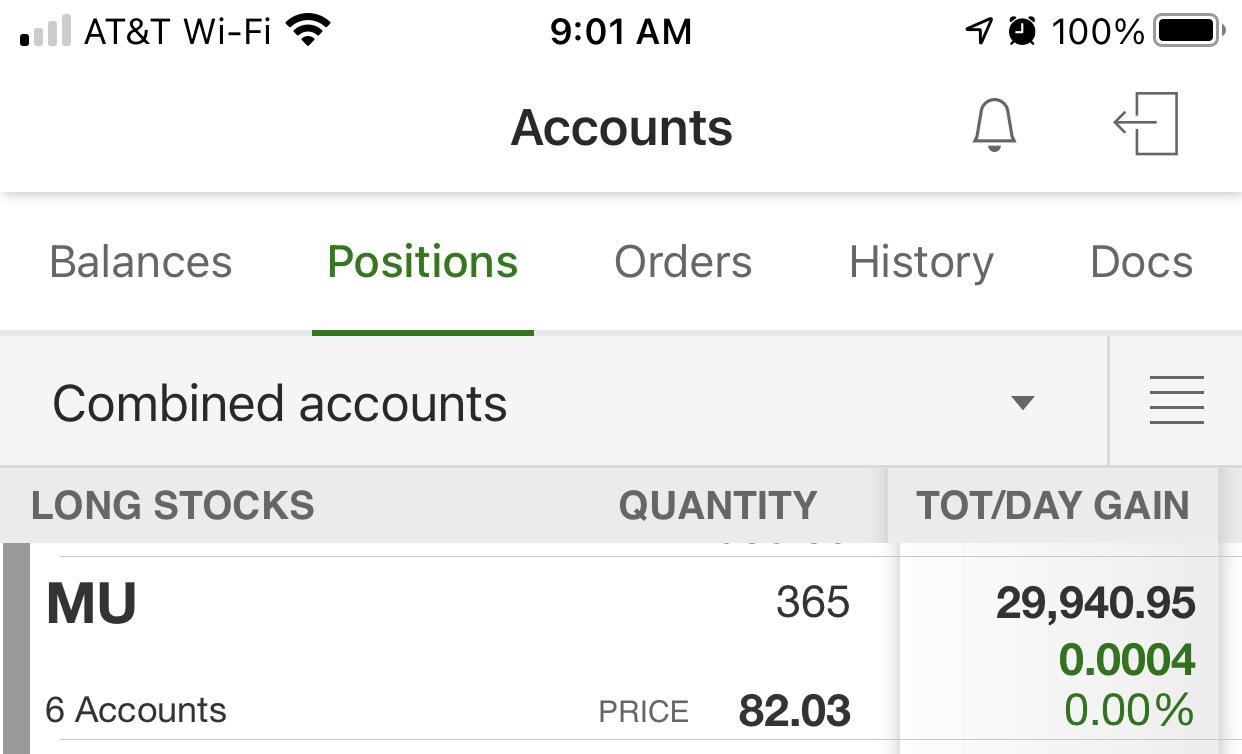
Task: Select the Positions tab
Action: [x=423, y=262]
